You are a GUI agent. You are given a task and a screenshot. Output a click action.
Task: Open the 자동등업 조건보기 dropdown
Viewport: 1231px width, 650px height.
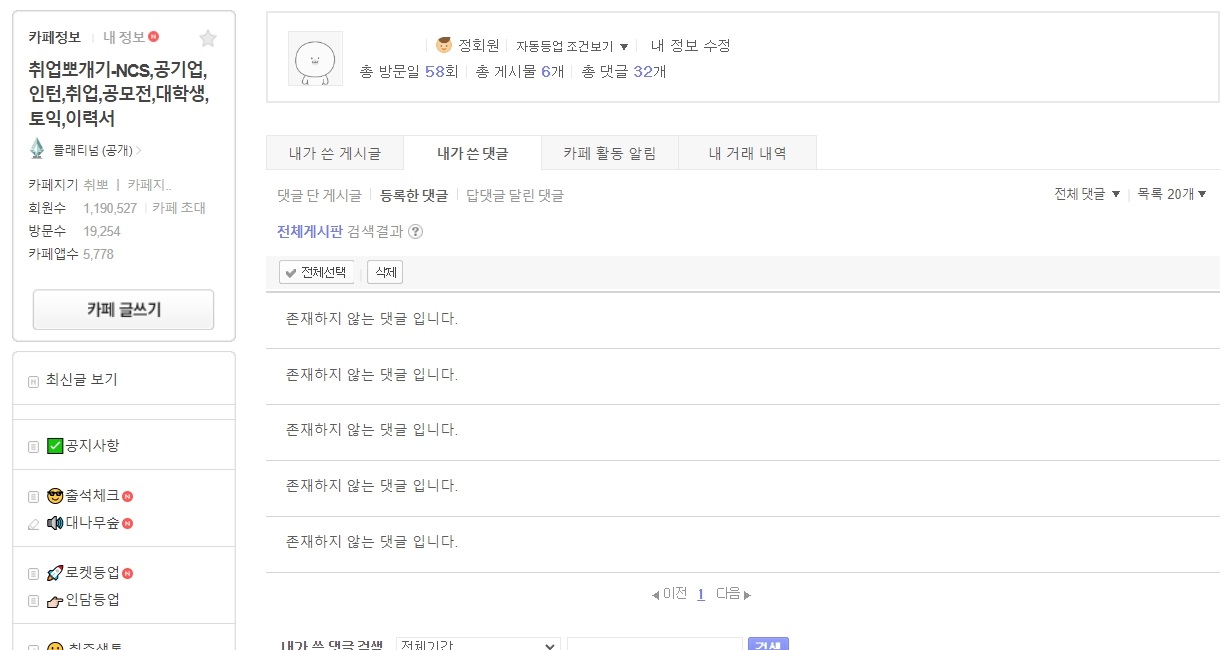(x=571, y=45)
